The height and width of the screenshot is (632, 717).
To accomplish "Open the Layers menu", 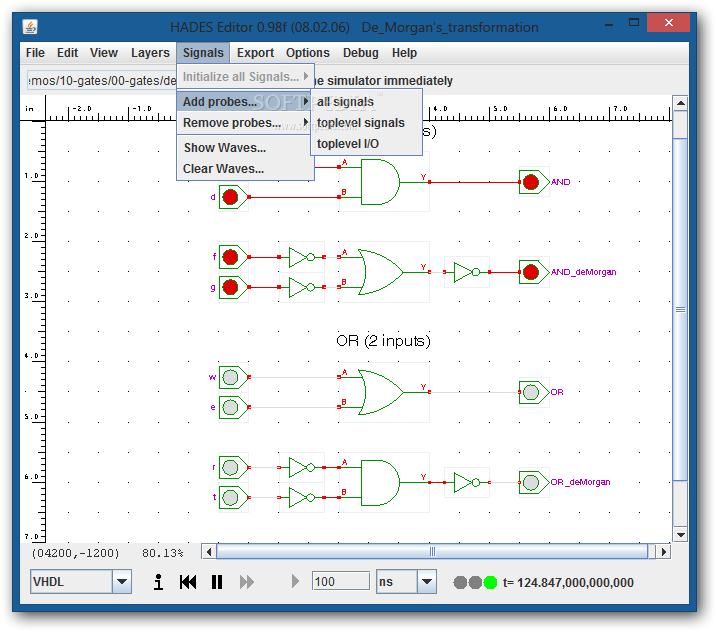I will 150,53.
